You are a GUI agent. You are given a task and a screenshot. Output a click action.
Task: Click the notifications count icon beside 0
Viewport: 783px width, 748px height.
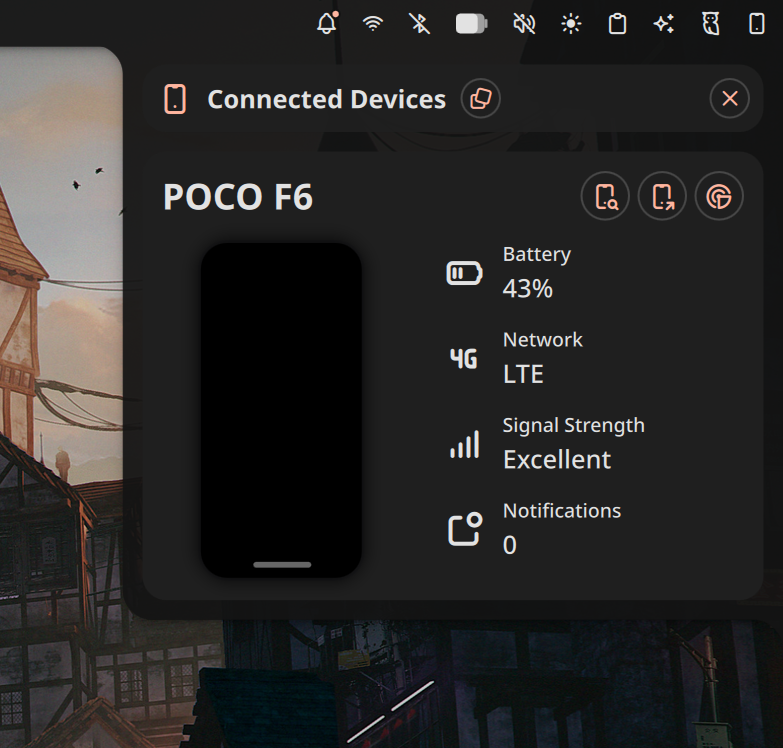[465, 529]
